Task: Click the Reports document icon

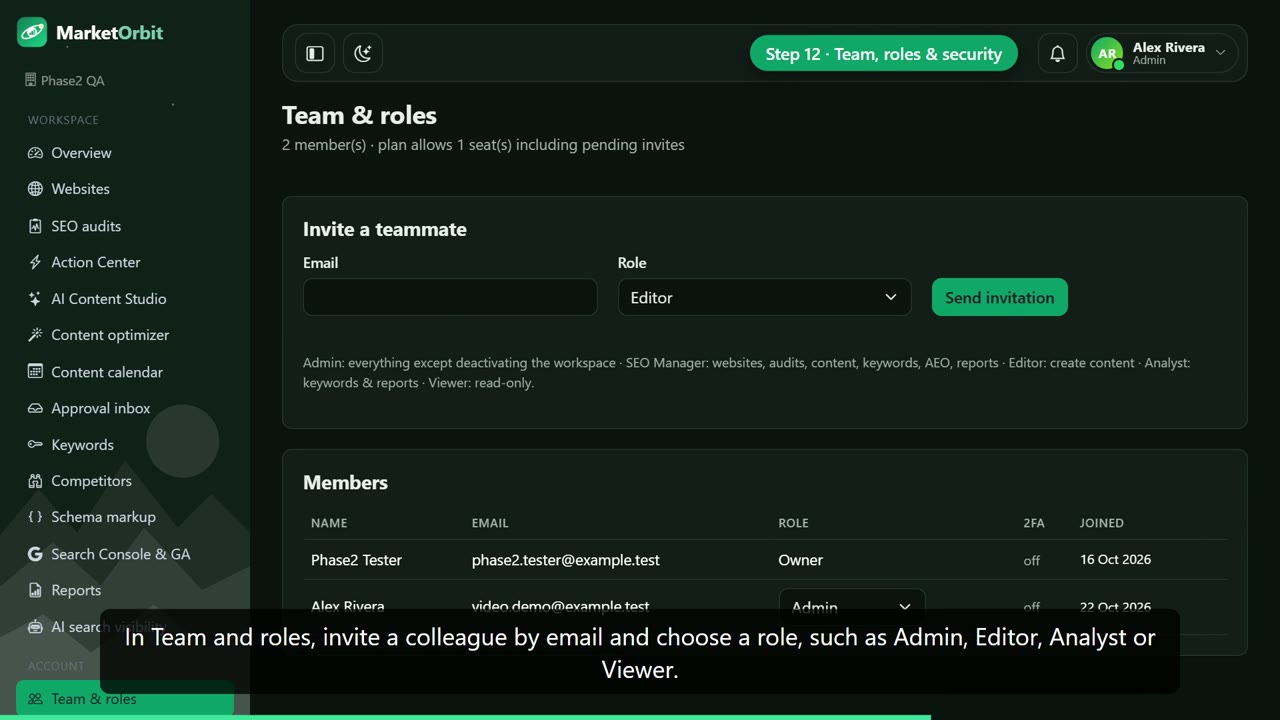Action: tap(36, 590)
